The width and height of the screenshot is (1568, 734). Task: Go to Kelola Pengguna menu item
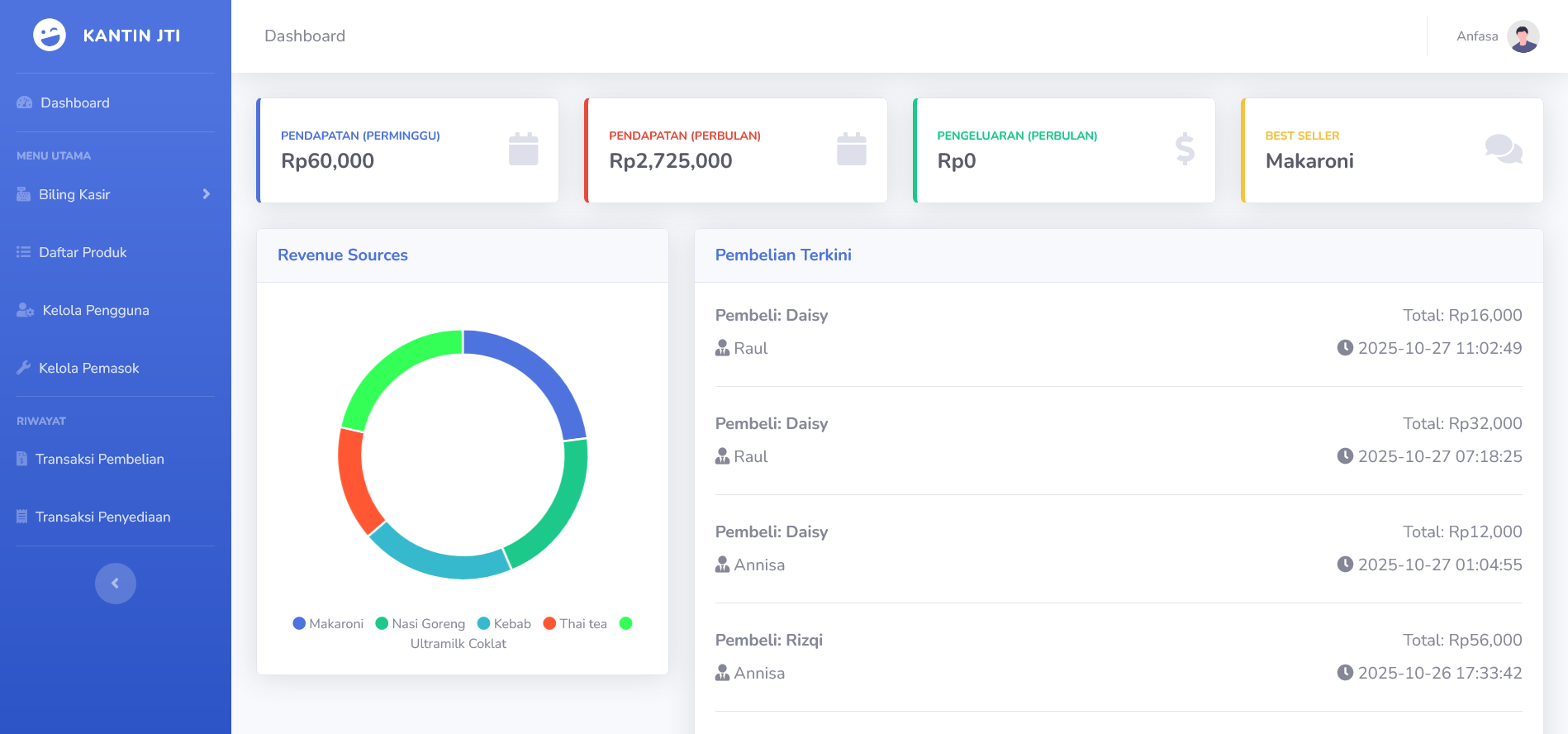[x=95, y=310]
